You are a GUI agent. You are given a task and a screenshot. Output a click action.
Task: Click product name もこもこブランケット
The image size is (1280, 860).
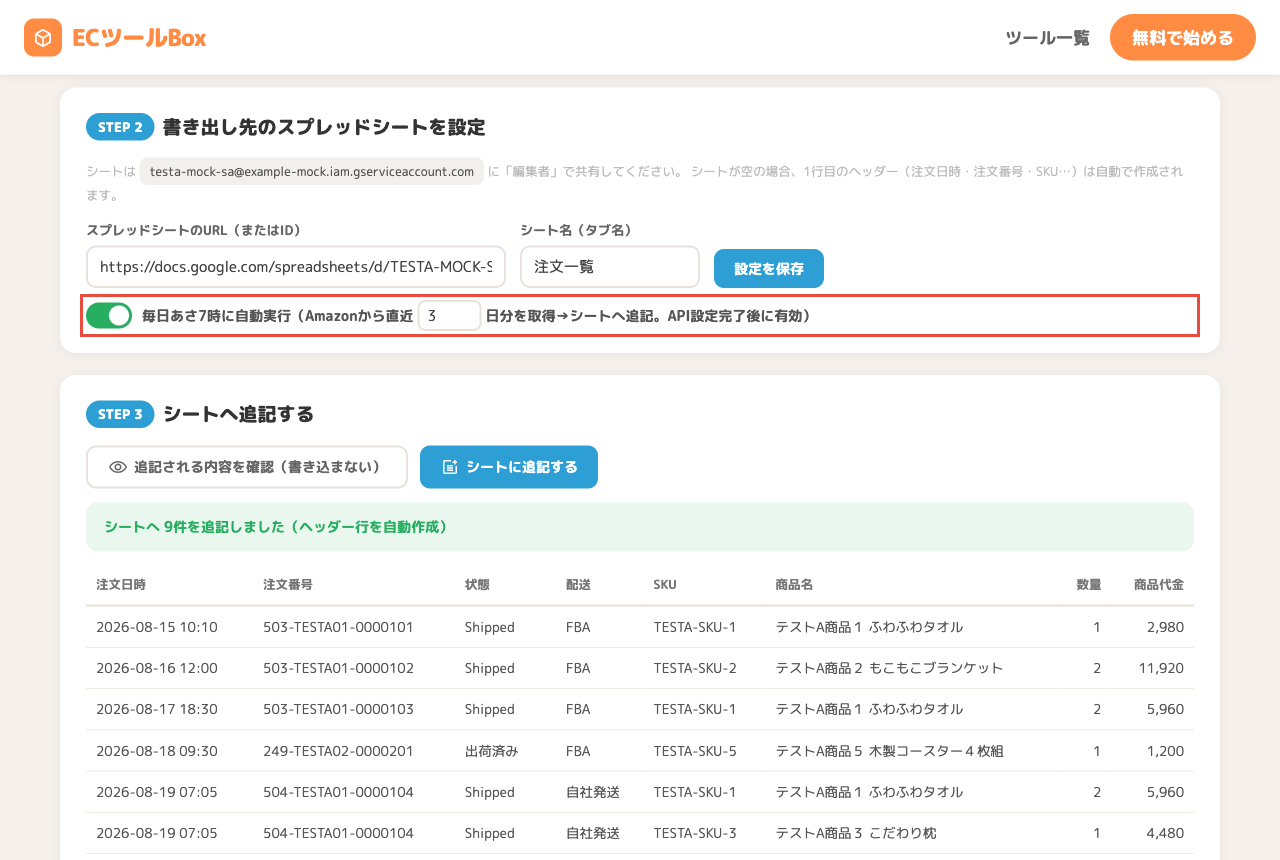point(936,668)
